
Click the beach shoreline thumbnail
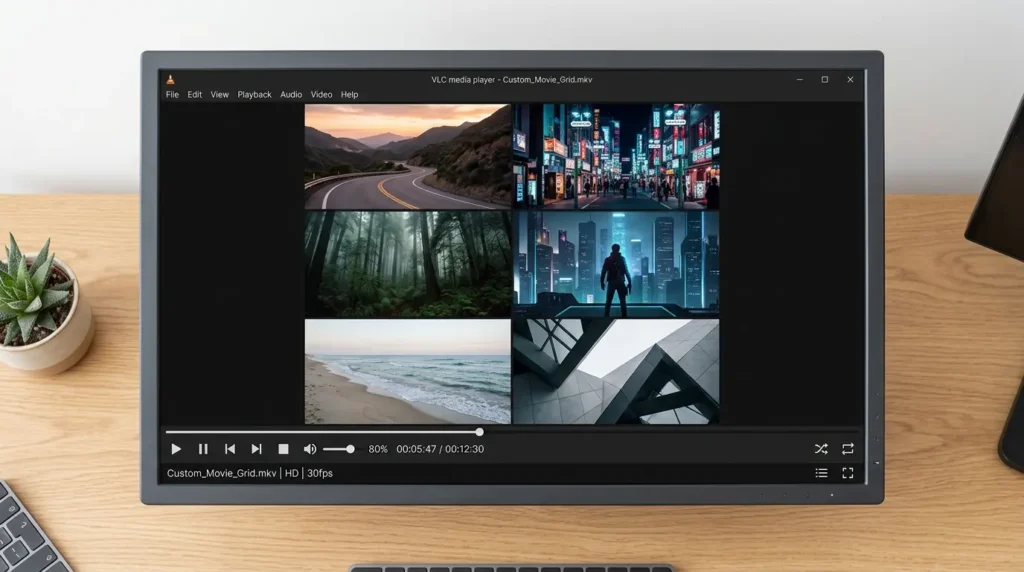click(x=408, y=372)
